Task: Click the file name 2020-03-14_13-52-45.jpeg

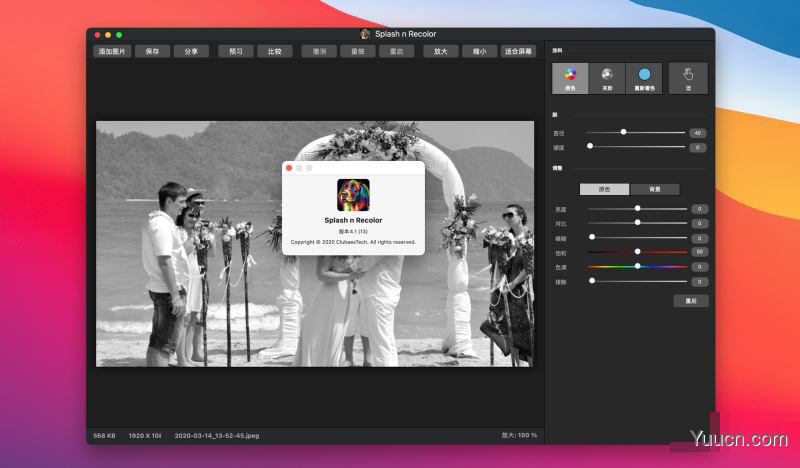Action: (x=217, y=435)
